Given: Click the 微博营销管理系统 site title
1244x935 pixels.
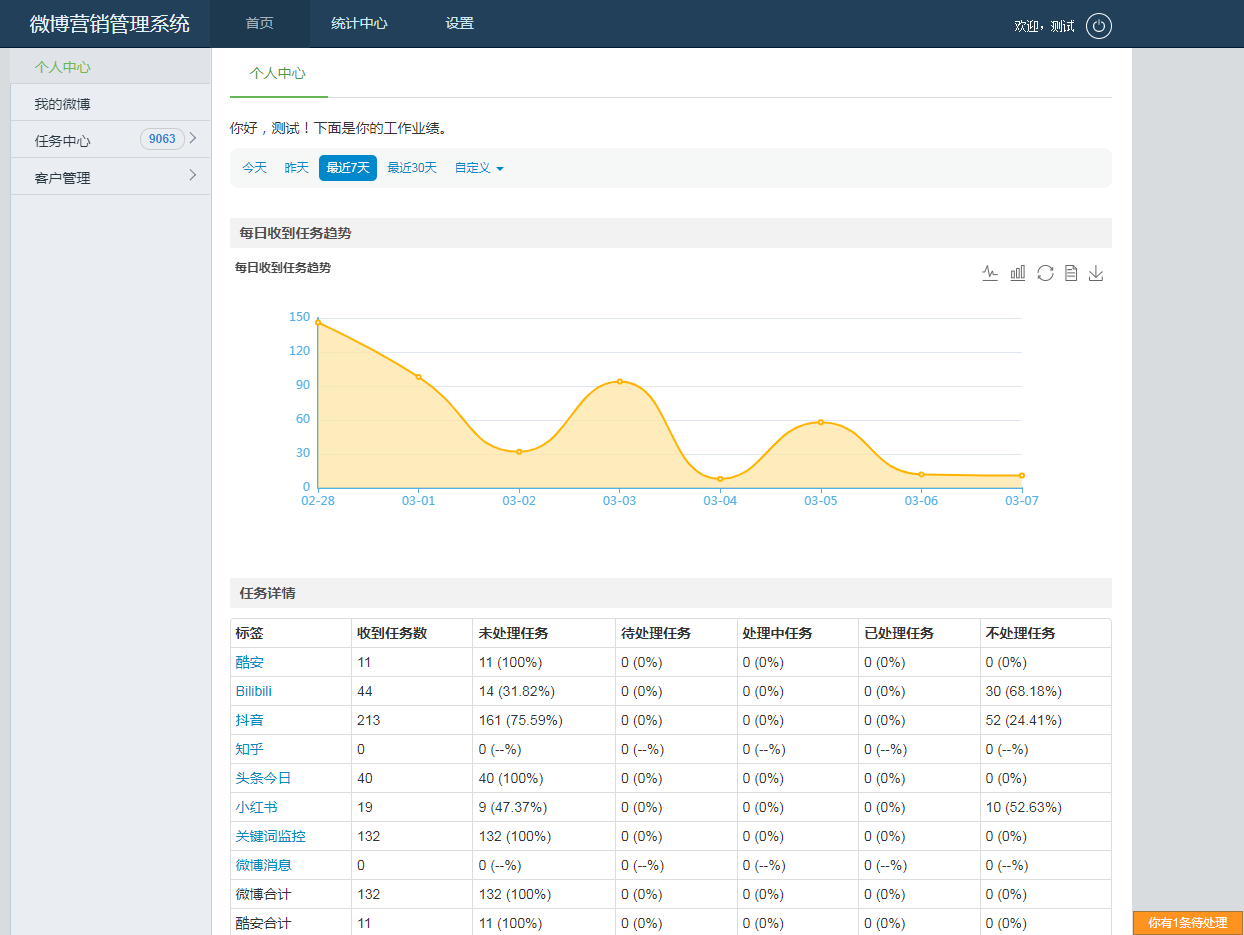Looking at the screenshot, I should click(110, 24).
